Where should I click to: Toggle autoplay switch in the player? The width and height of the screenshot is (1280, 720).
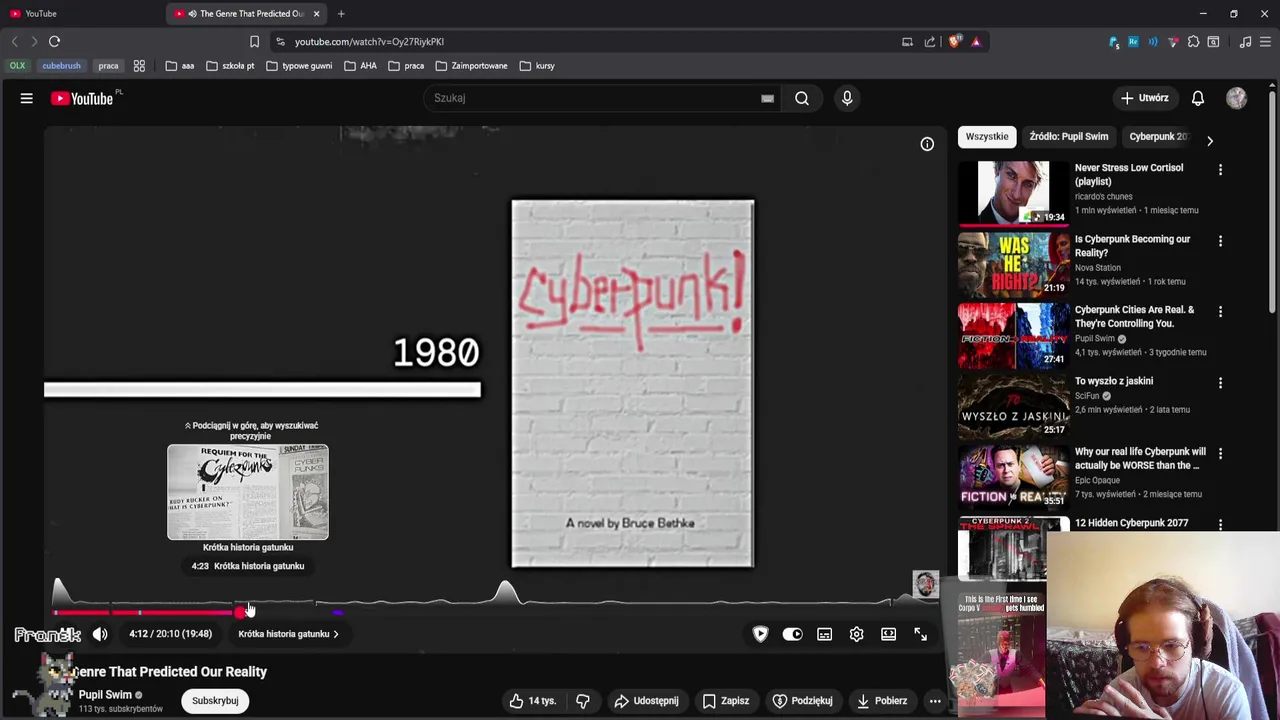point(792,634)
